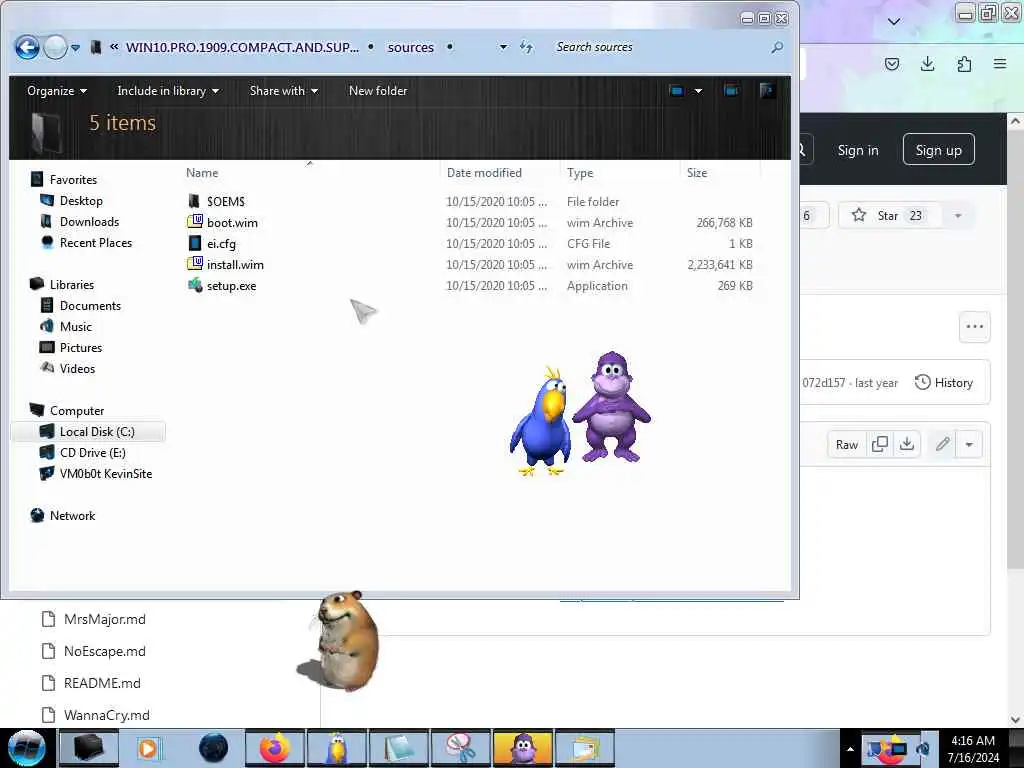Open the Firefox list all tabs chevron

[894, 22]
